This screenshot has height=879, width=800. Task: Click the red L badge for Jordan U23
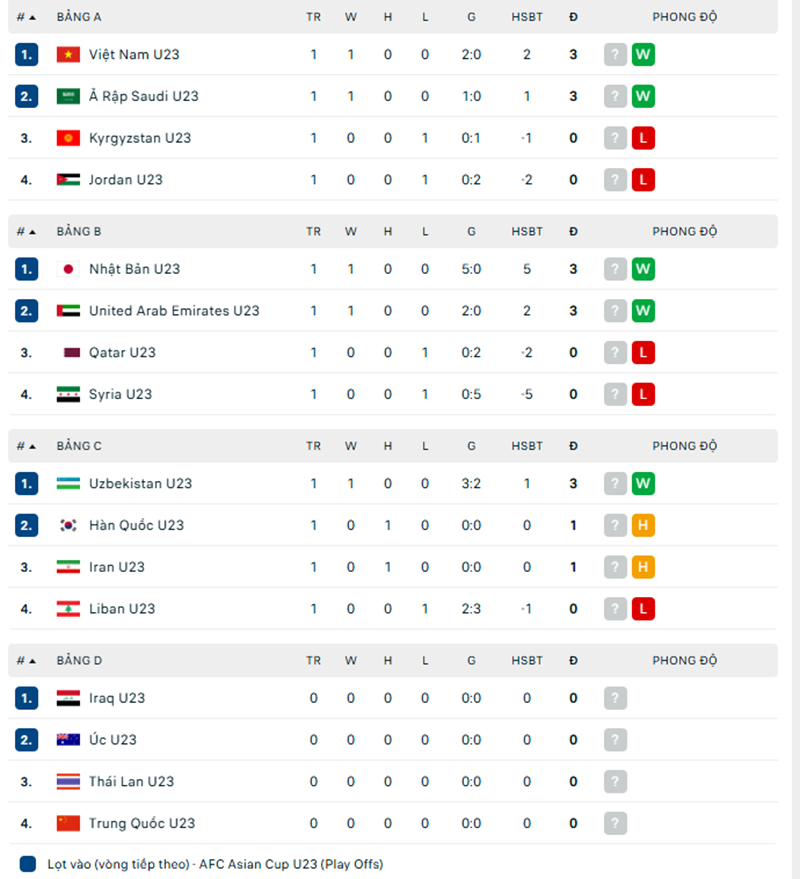click(x=643, y=180)
